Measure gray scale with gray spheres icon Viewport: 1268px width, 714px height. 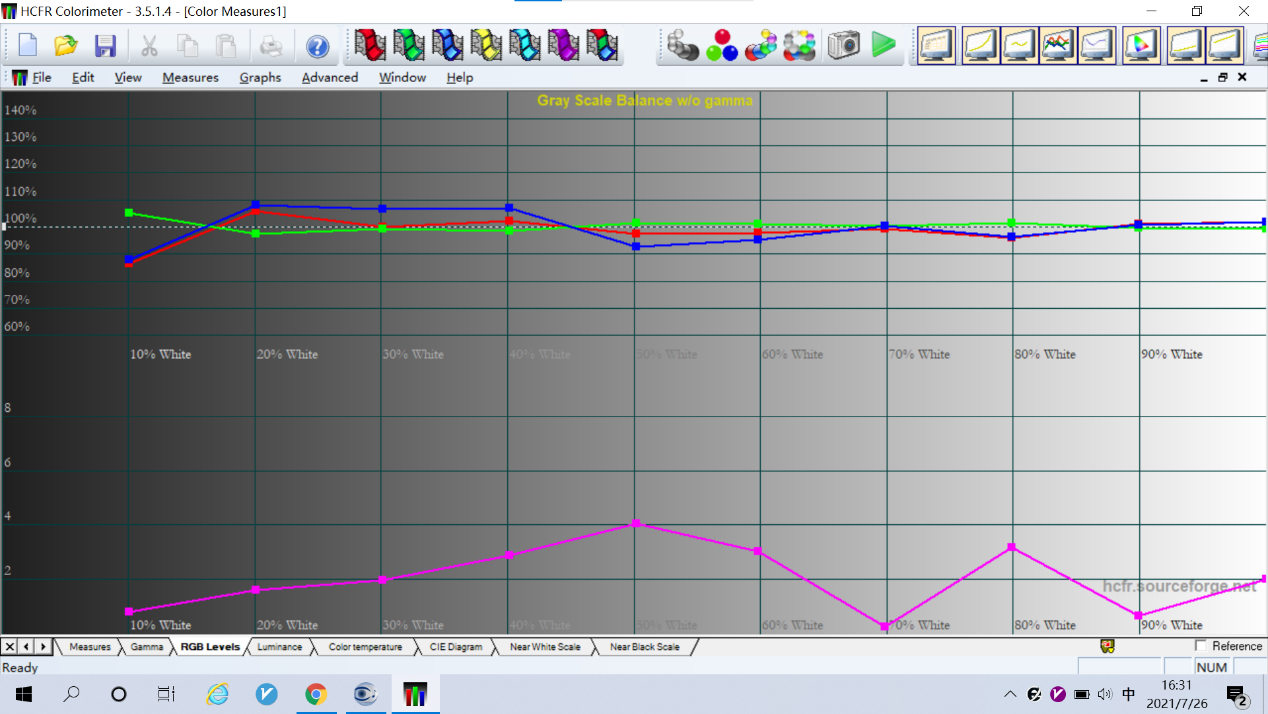tap(683, 46)
